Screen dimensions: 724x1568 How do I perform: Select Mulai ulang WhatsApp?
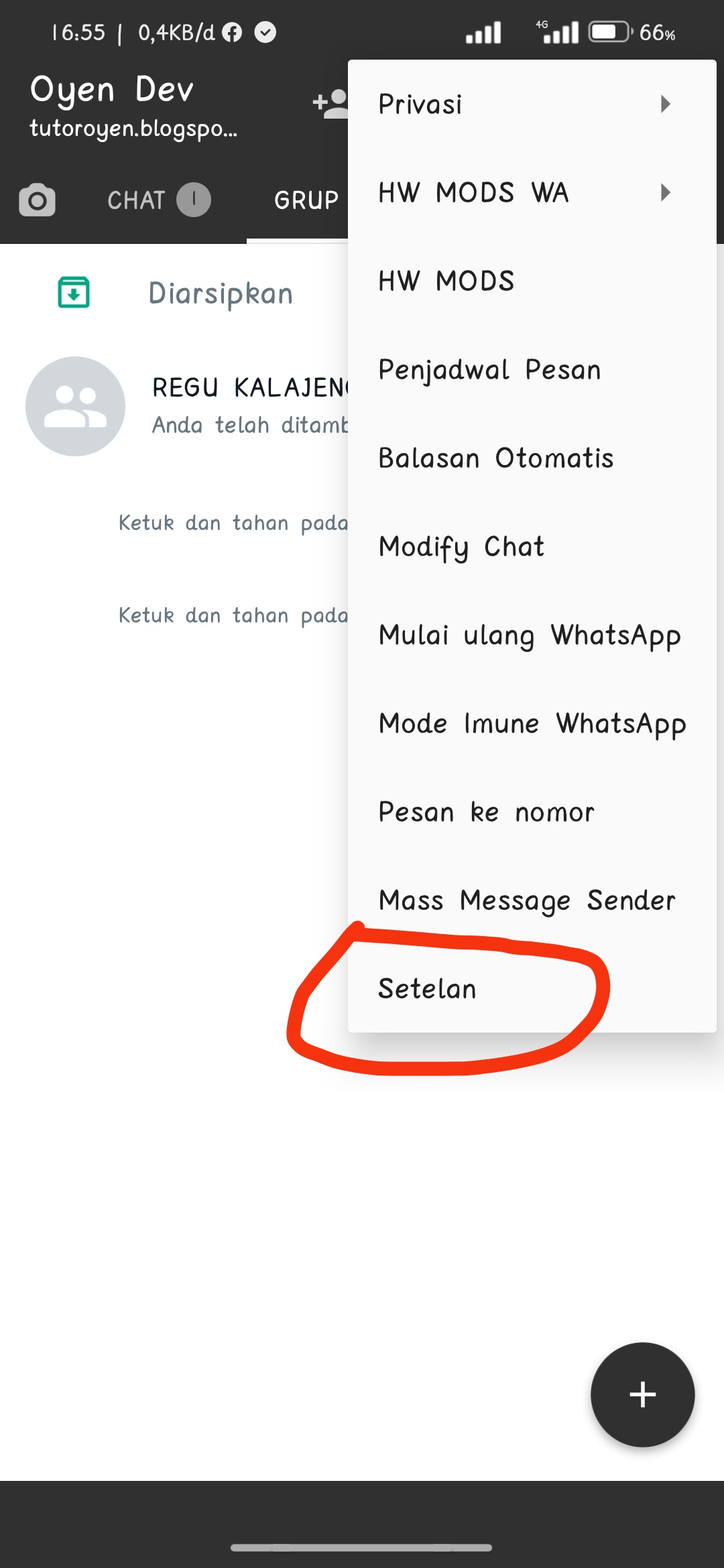click(530, 635)
